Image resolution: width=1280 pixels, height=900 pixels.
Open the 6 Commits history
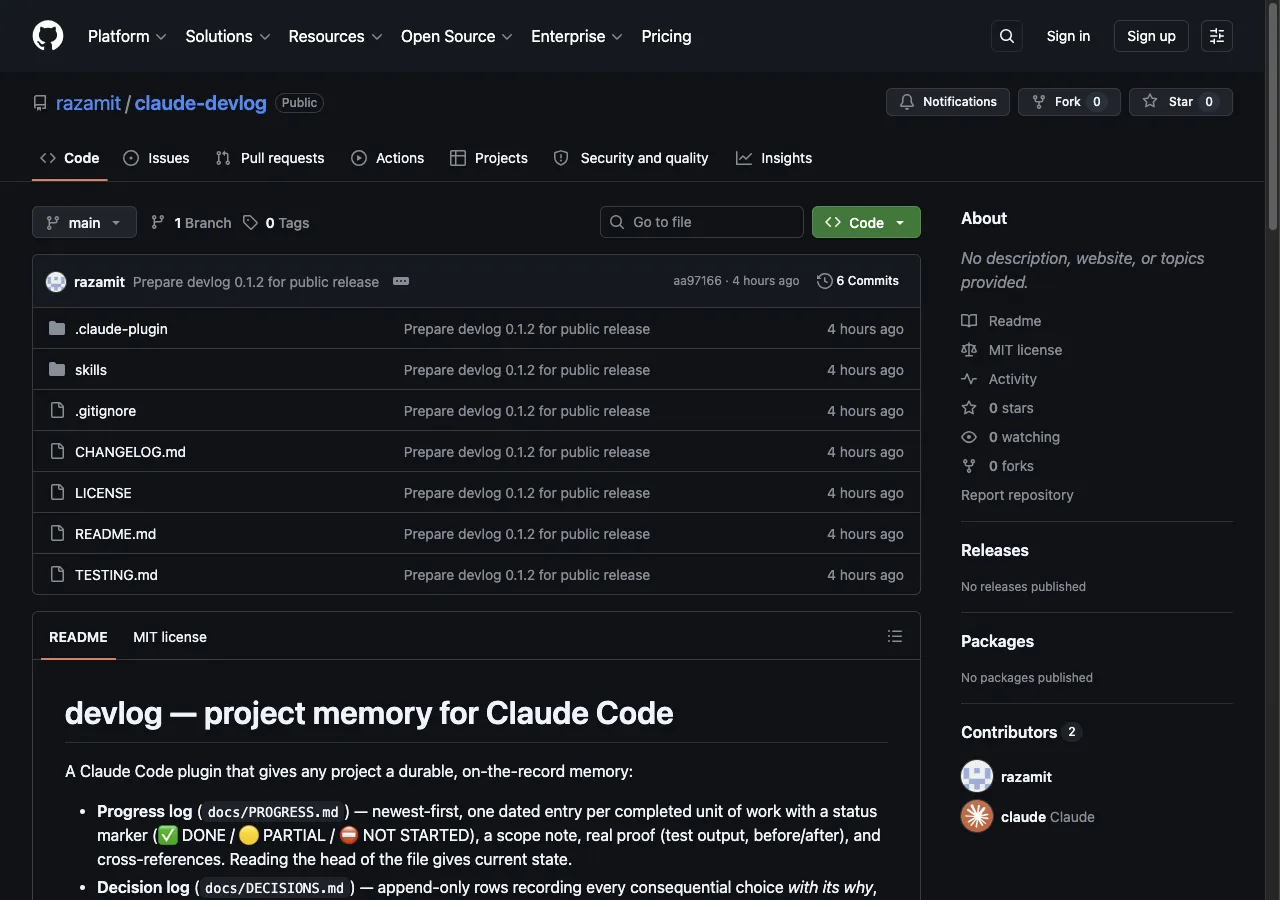(x=858, y=281)
